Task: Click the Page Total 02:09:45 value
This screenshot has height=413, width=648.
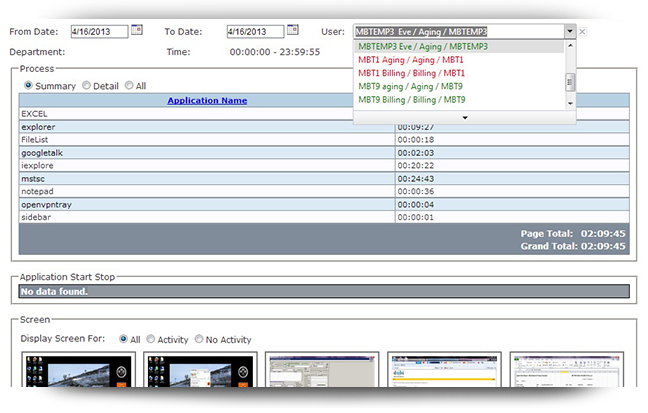Action: point(603,234)
